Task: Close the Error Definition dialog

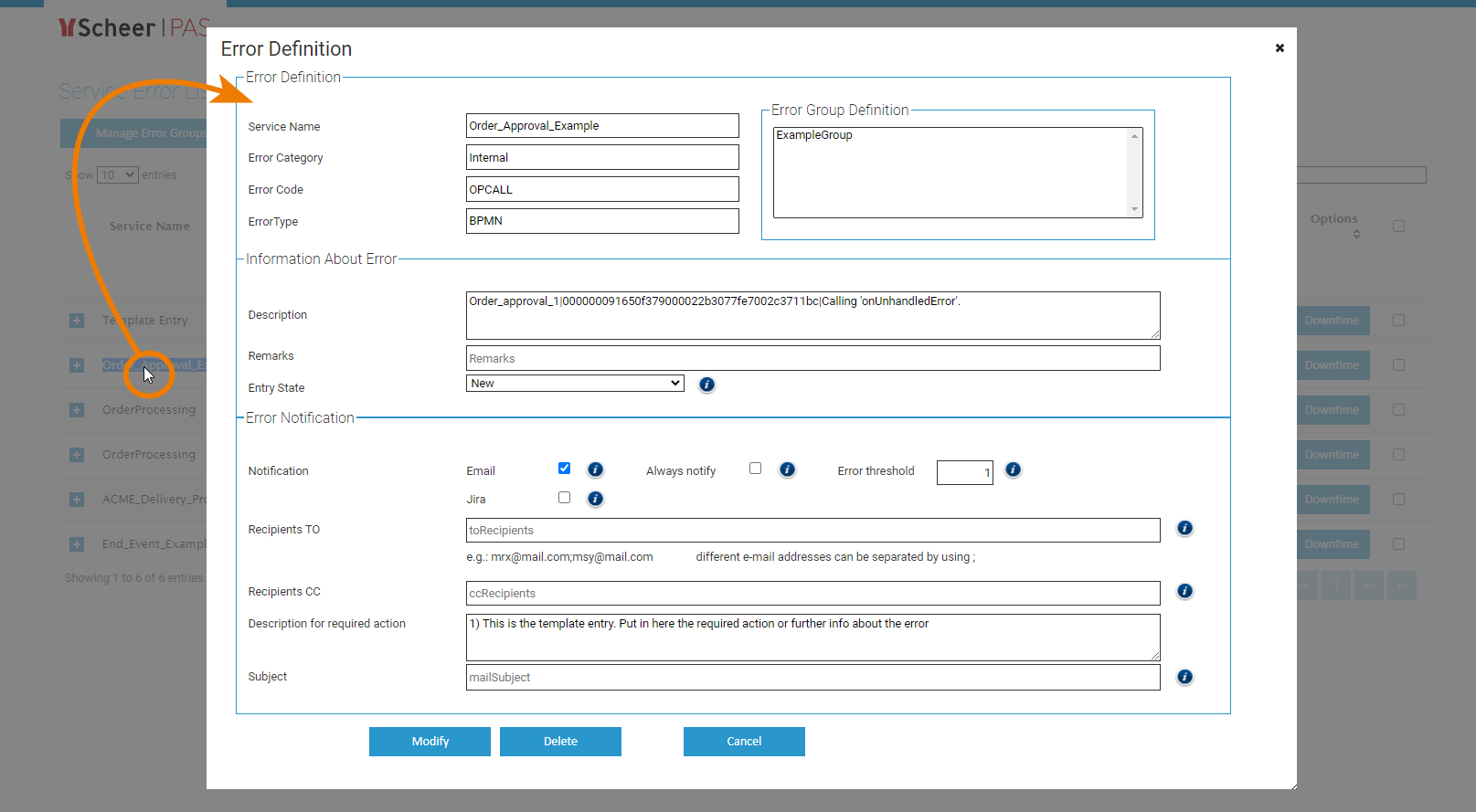Action: (1280, 48)
